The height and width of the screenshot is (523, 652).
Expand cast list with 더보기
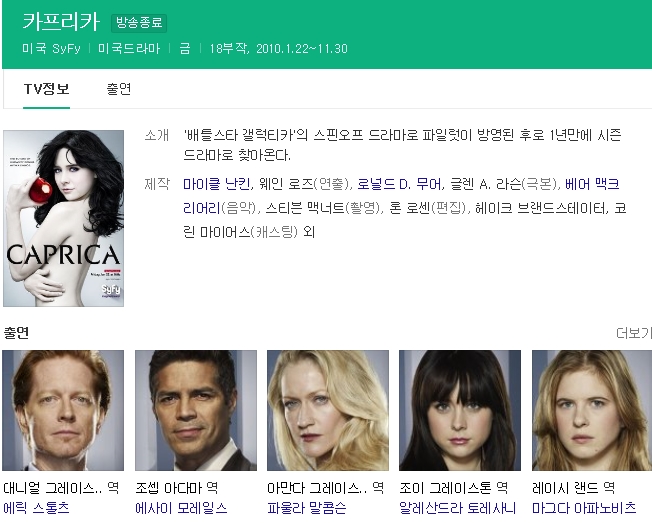(633, 333)
